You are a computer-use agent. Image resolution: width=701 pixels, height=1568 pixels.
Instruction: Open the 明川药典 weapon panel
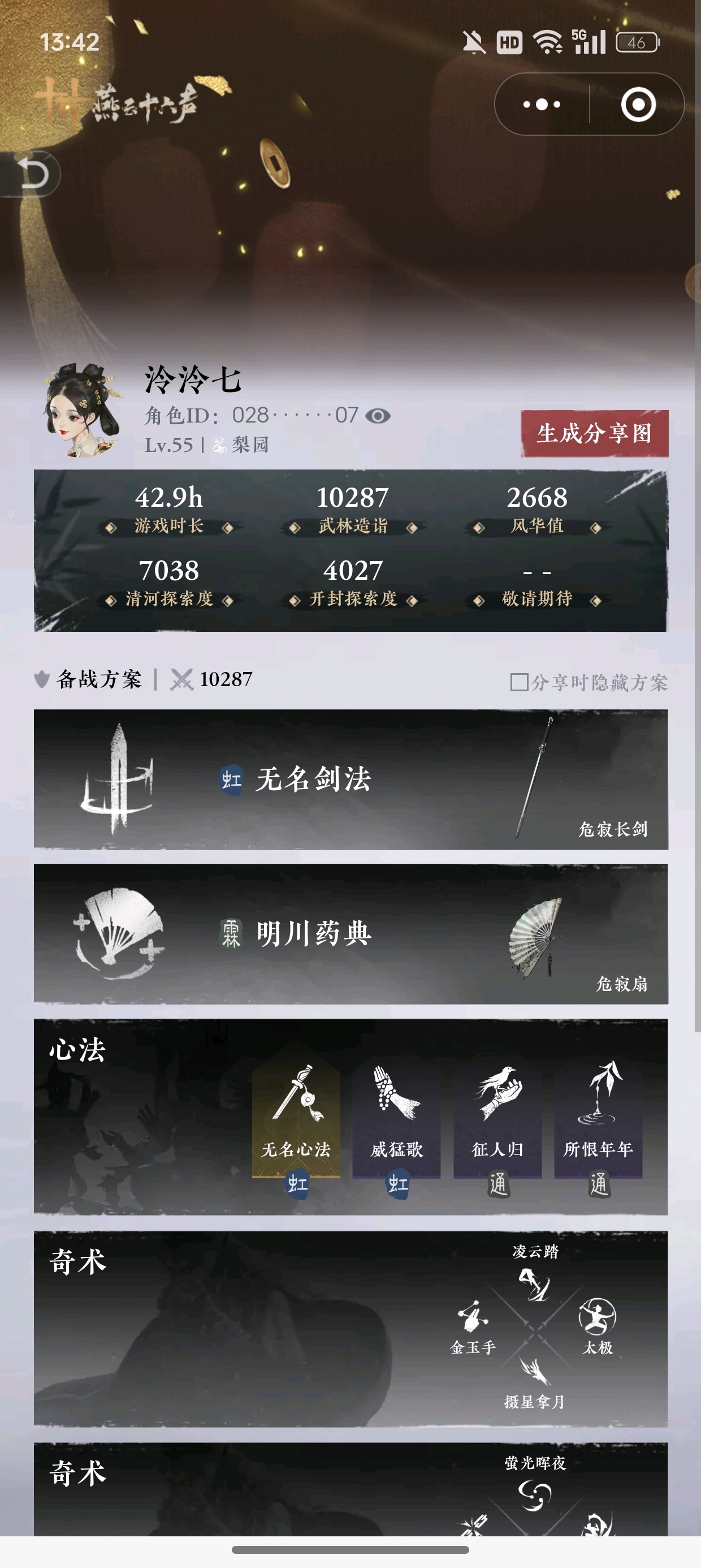coord(351,934)
